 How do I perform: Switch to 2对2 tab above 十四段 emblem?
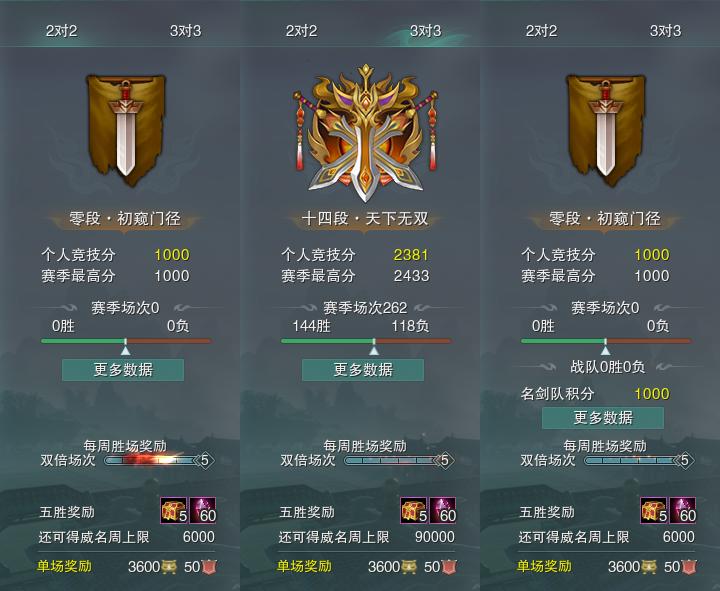coord(301,31)
